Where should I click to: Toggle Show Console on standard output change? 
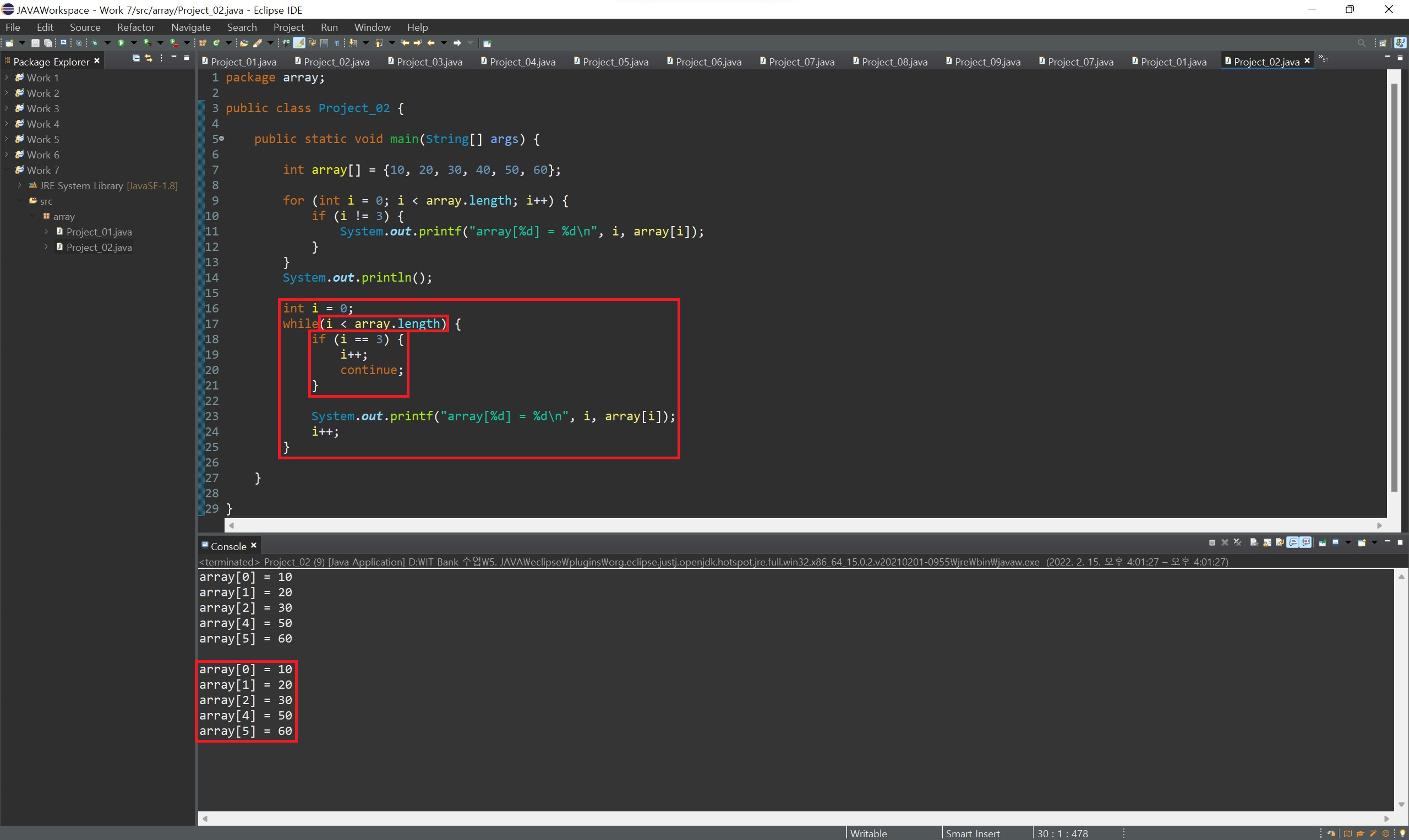click(1293, 542)
